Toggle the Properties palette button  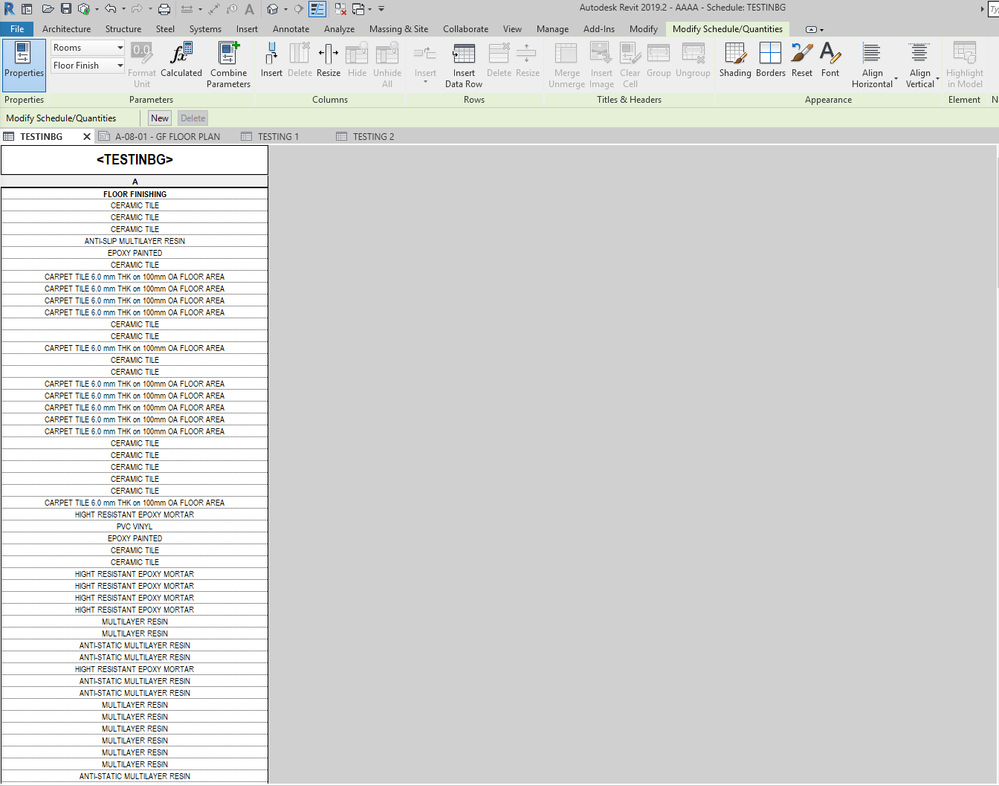[24, 65]
